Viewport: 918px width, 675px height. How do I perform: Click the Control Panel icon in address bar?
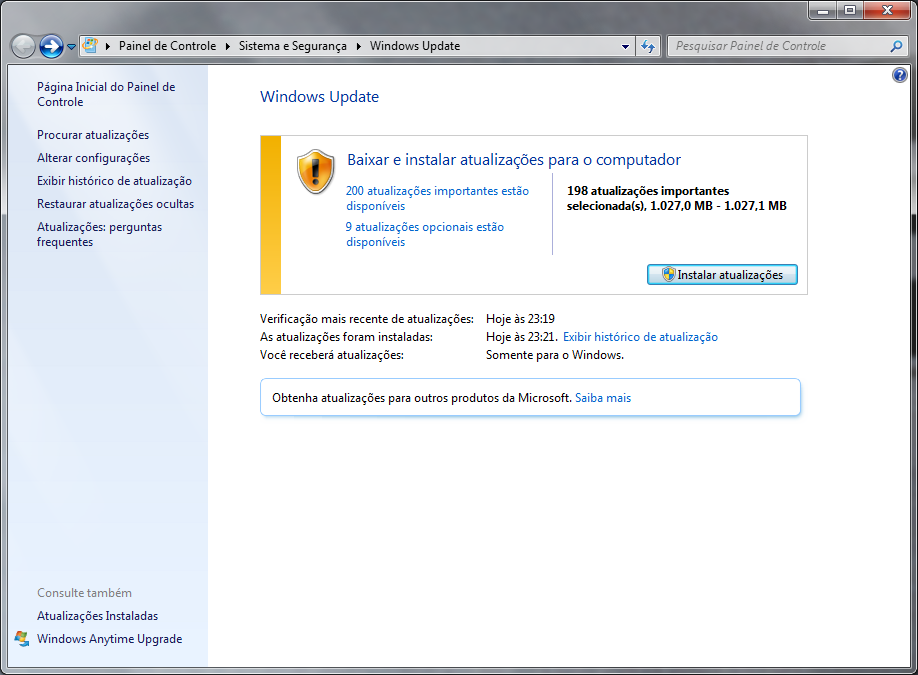(90, 46)
